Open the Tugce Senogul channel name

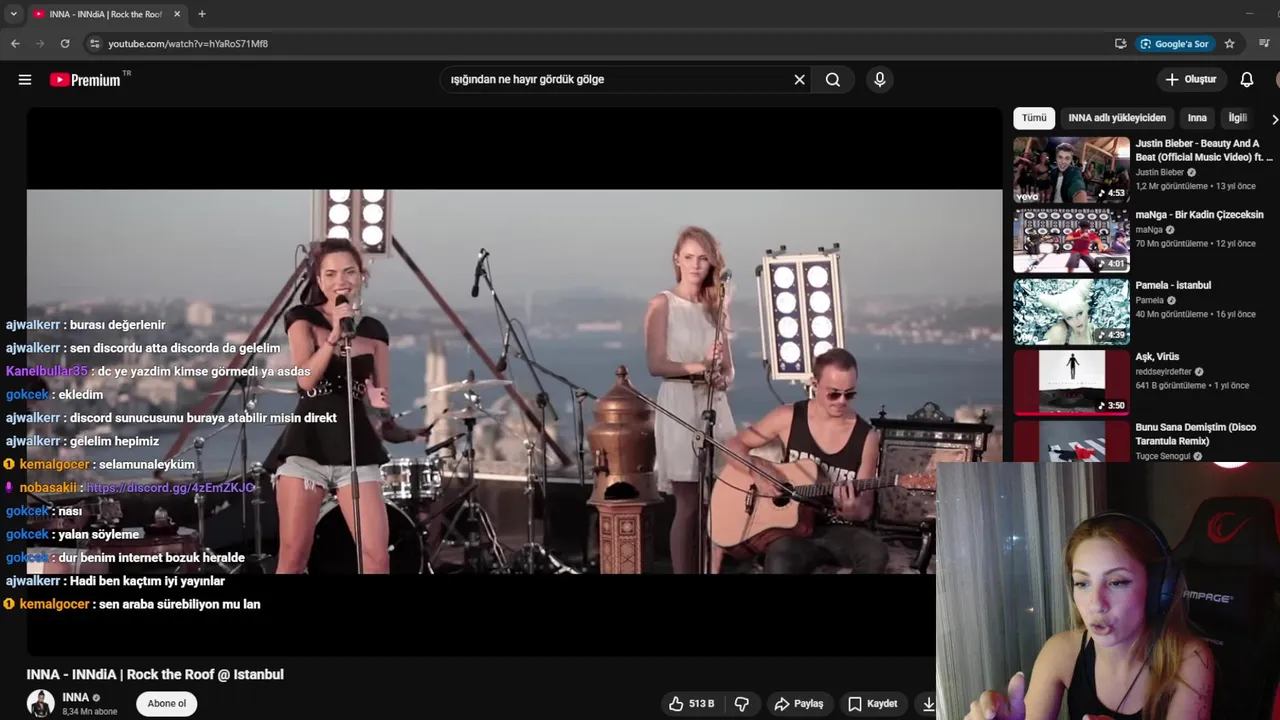[x=1162, y=457]
